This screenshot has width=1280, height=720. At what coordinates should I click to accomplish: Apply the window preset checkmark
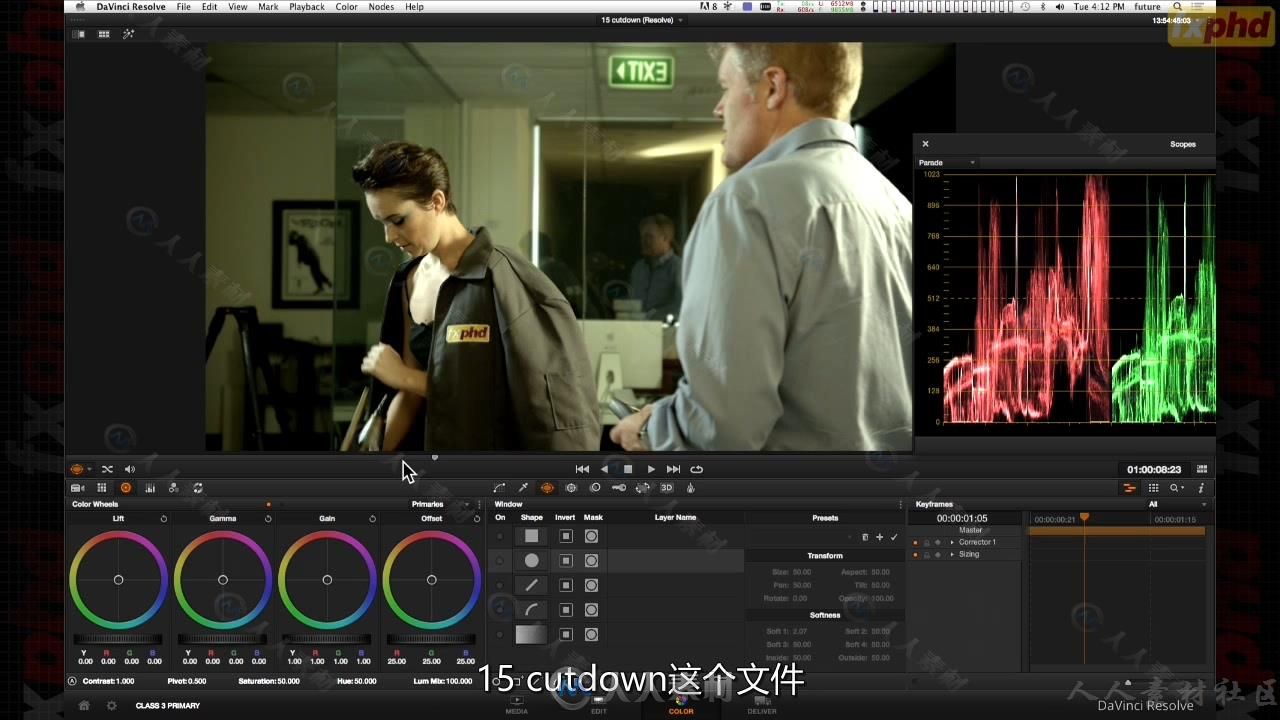coord(894,537)
